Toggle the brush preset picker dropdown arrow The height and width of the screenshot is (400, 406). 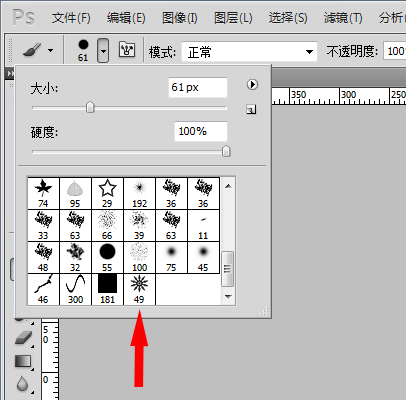tap(103, 51)
